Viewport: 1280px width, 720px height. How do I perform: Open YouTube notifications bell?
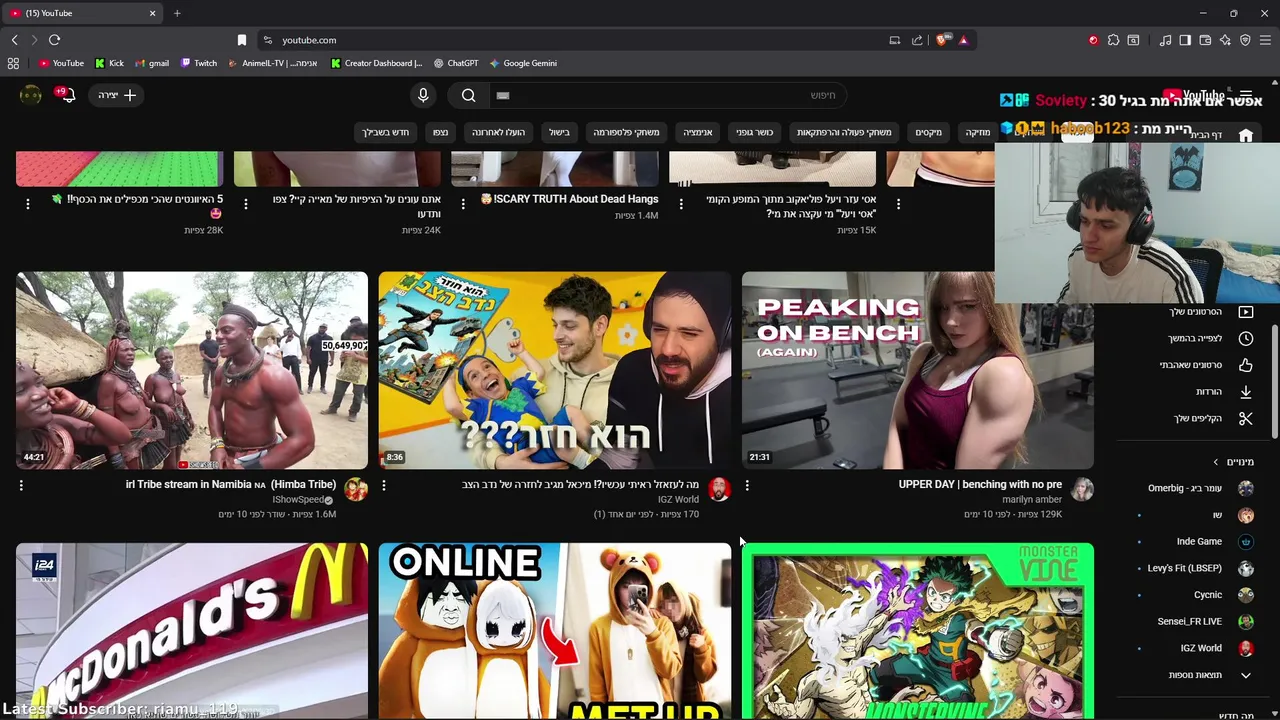(x=67, y=95)
